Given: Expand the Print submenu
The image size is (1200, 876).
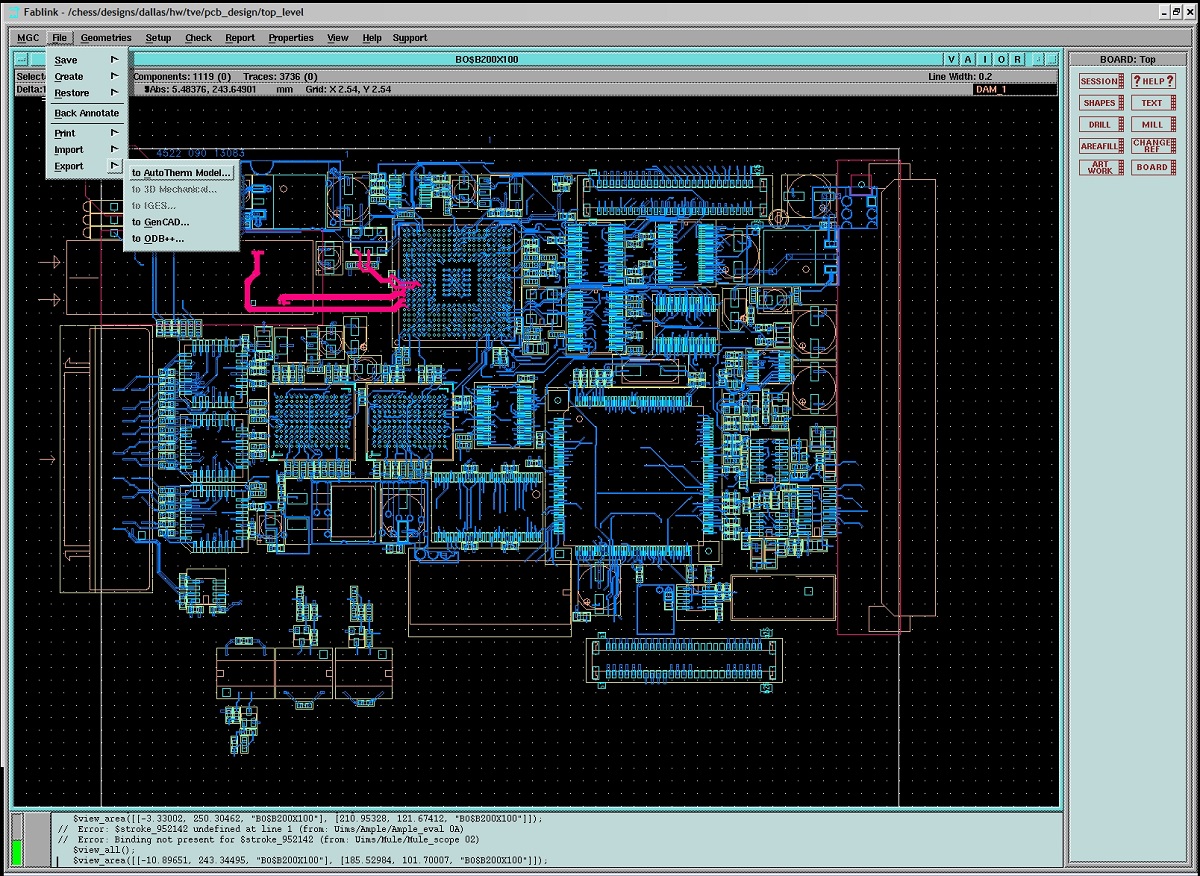Looking at the screenshot, I should coord(65,132).
